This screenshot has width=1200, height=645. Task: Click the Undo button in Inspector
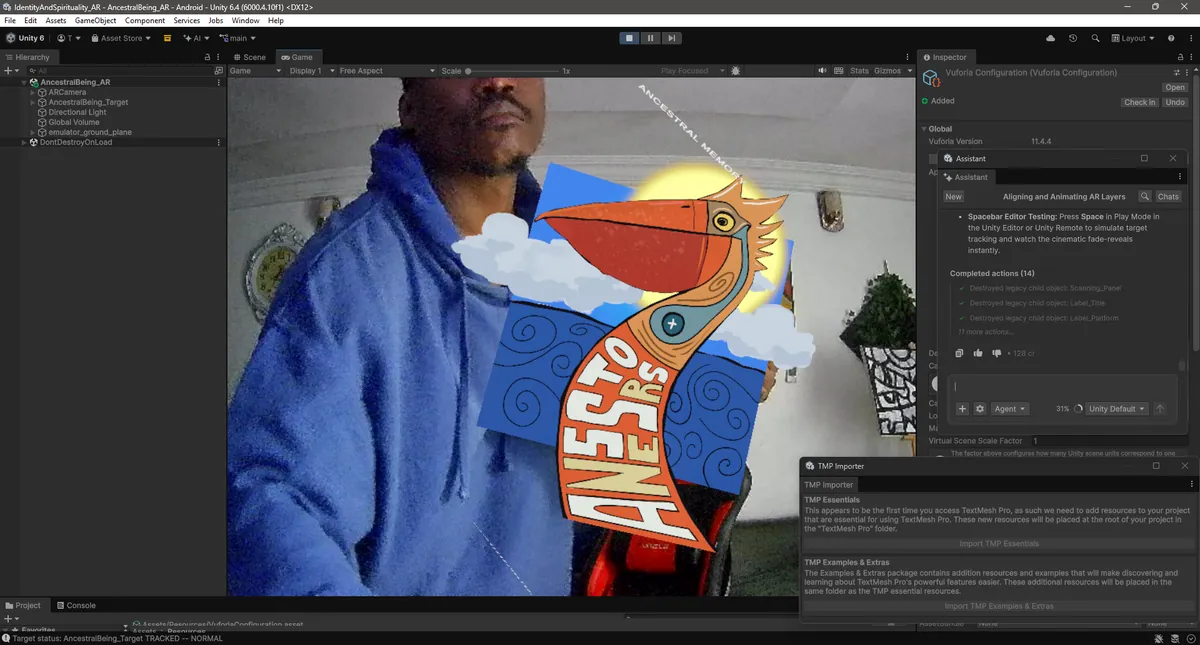click(x=1175, y=102)
